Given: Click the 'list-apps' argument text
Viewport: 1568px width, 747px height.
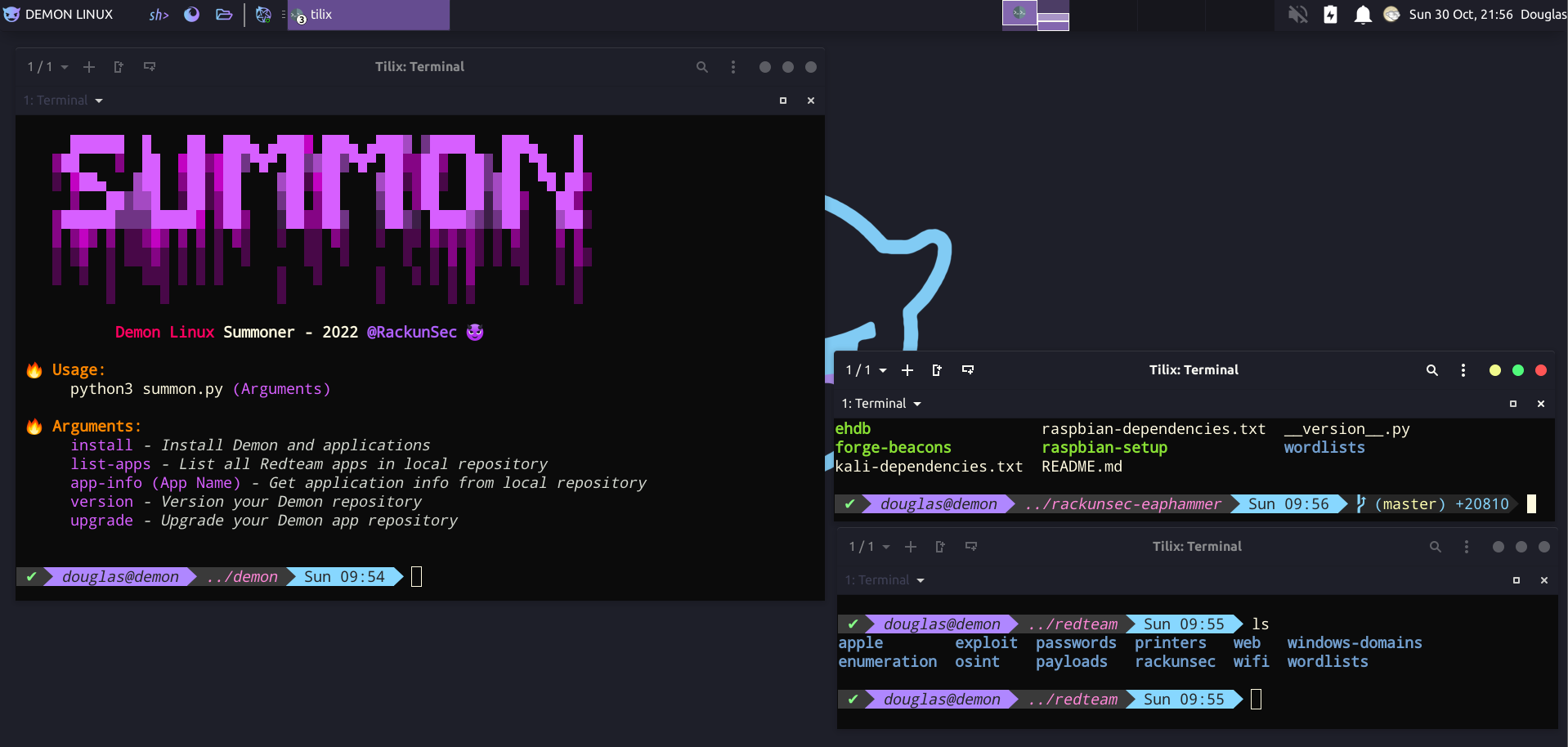Looking at the screenshot, I should (110, 463).
